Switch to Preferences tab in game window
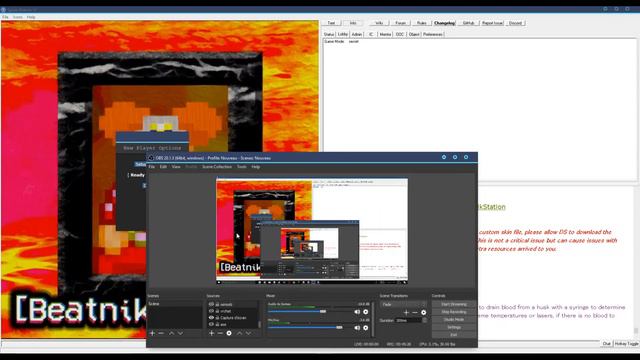The height and width of the screenshot is (360, 640). tap(433, 34)
